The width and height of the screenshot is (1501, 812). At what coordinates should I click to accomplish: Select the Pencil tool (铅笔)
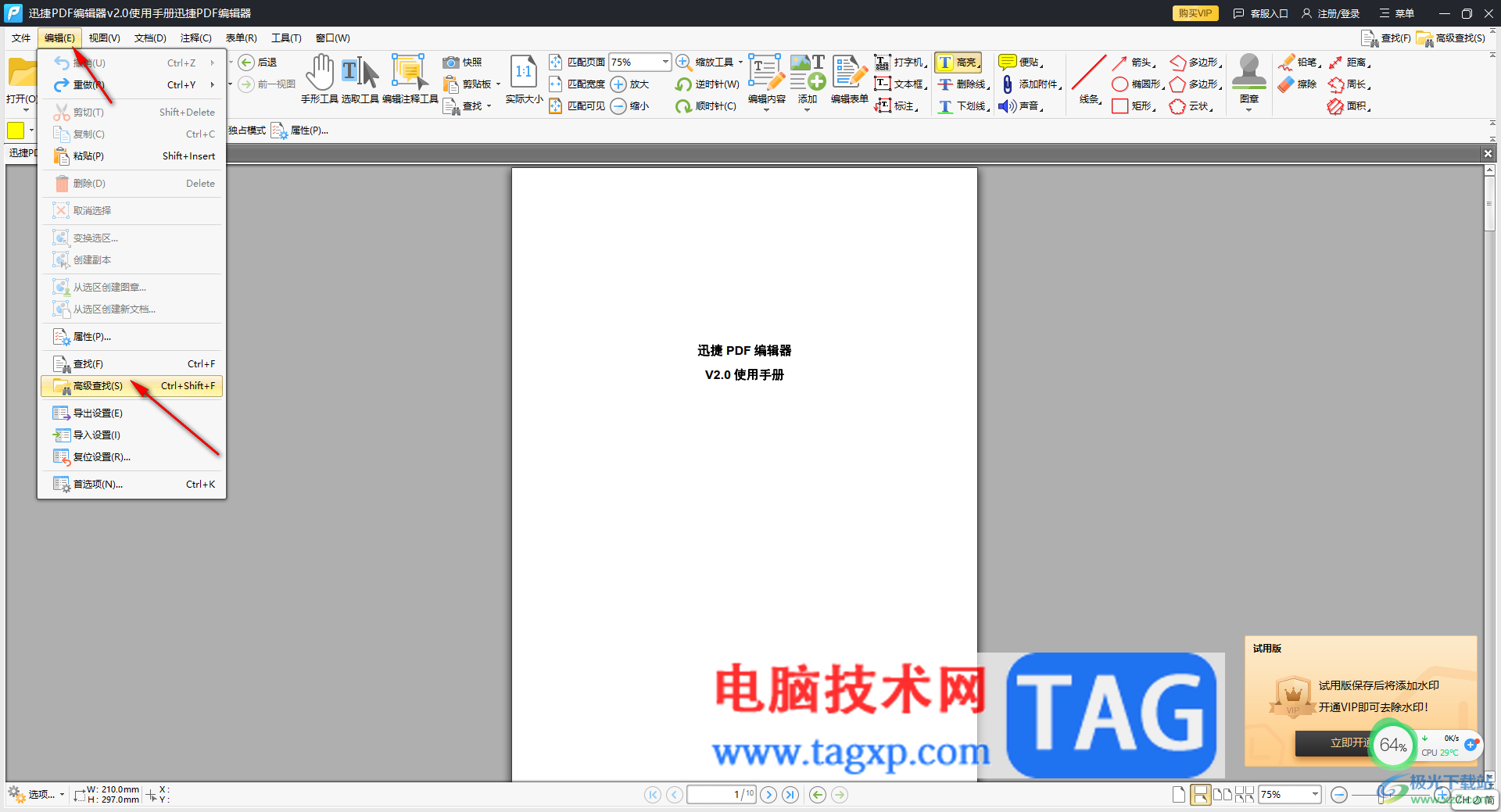tap(1299, 63)
